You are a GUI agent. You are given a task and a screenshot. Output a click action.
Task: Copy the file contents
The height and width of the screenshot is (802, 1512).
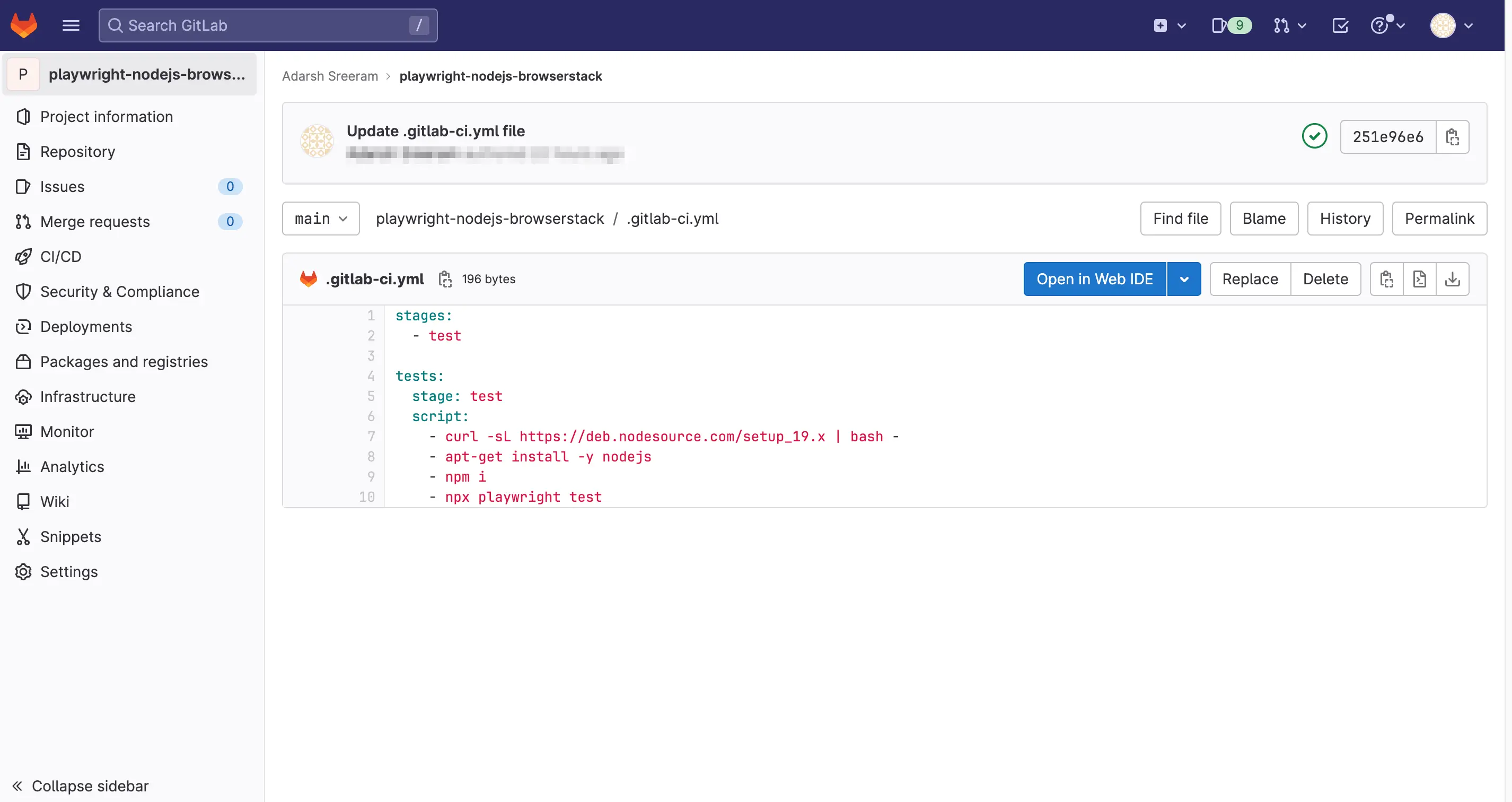click(1386, 279)
